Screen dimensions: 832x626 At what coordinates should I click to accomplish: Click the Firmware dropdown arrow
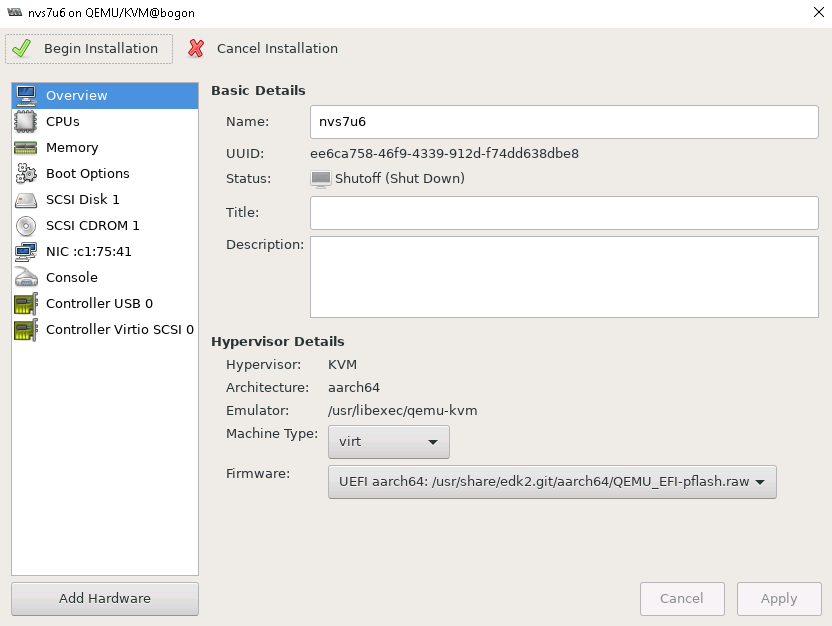pyautogui.click(x=760, y=482)
